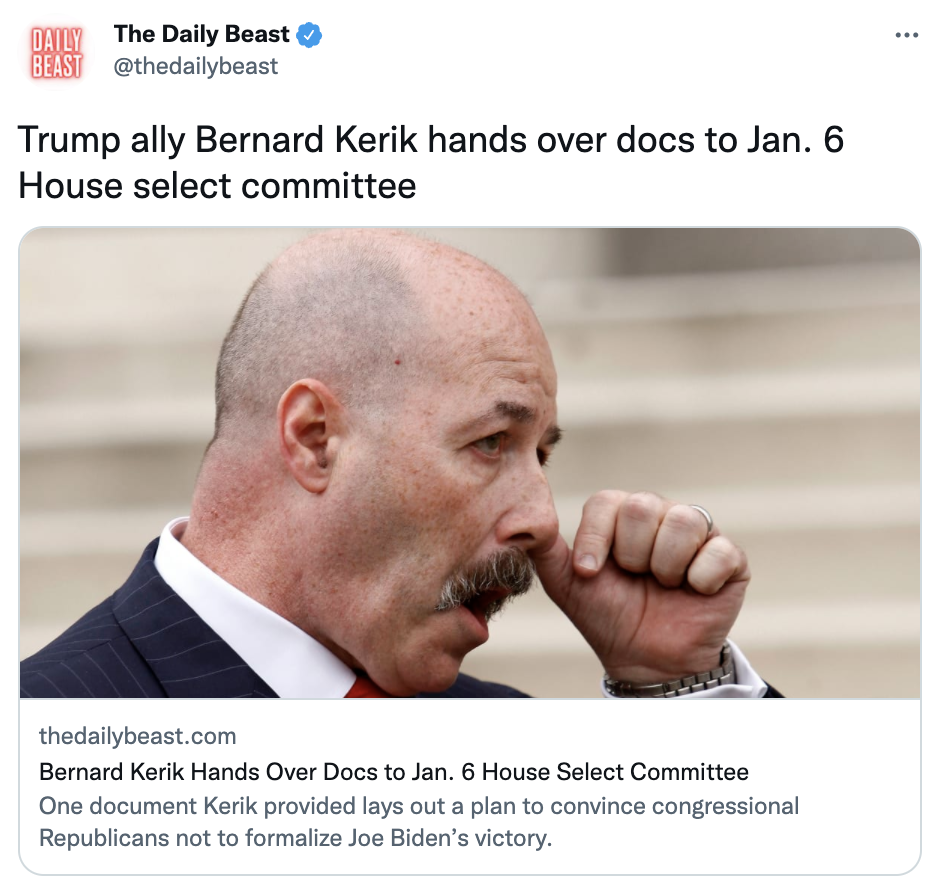
Task: Open the three-dot more options menu
Action: pyautogui.click(x=906, y=36)
